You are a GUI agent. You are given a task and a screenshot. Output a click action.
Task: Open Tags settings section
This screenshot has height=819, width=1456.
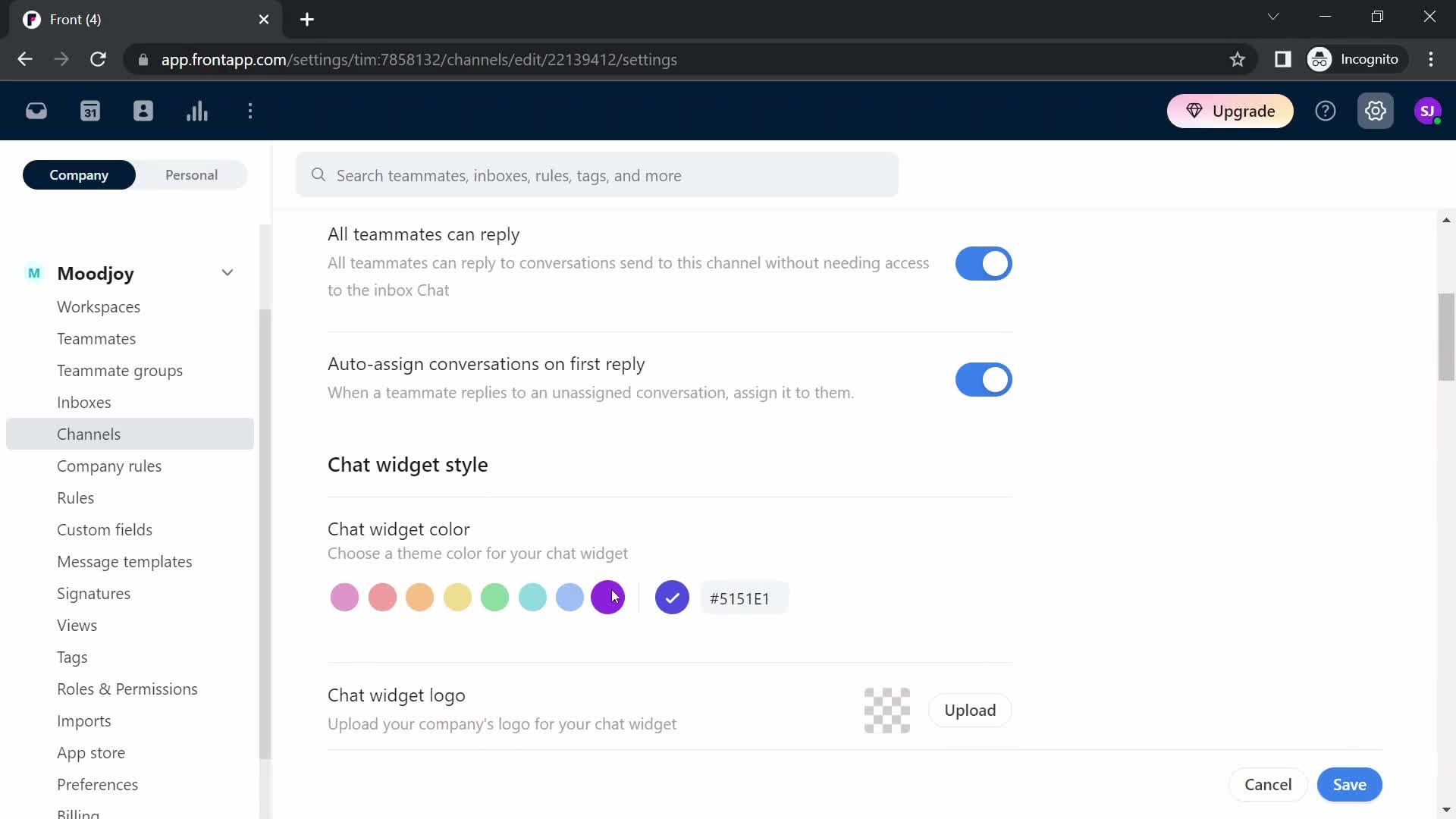pyautogui.click(x=73, y=657)
